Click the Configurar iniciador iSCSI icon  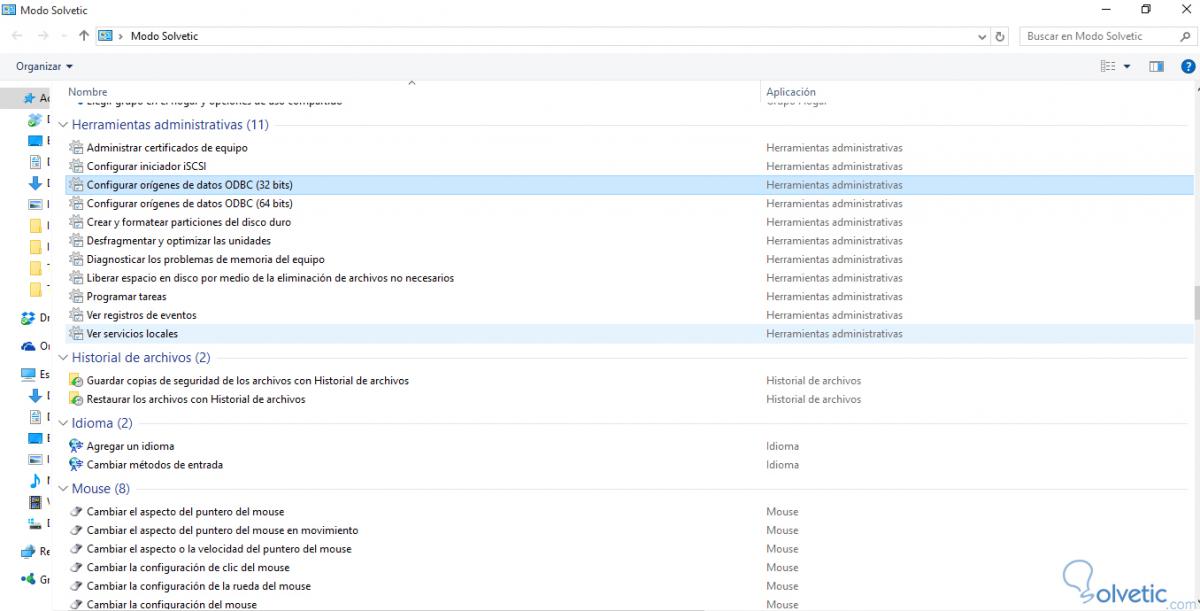pos(76,166)
